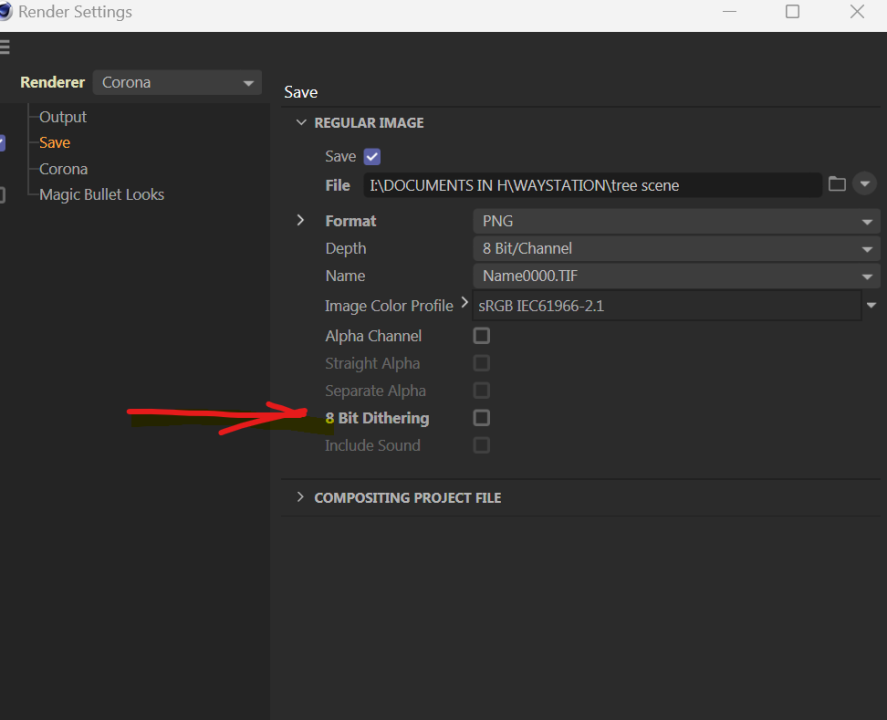Uncheck the Save checkbox under Regular Image
Viewport: 887px width, 720px height.
click(372, 157)
